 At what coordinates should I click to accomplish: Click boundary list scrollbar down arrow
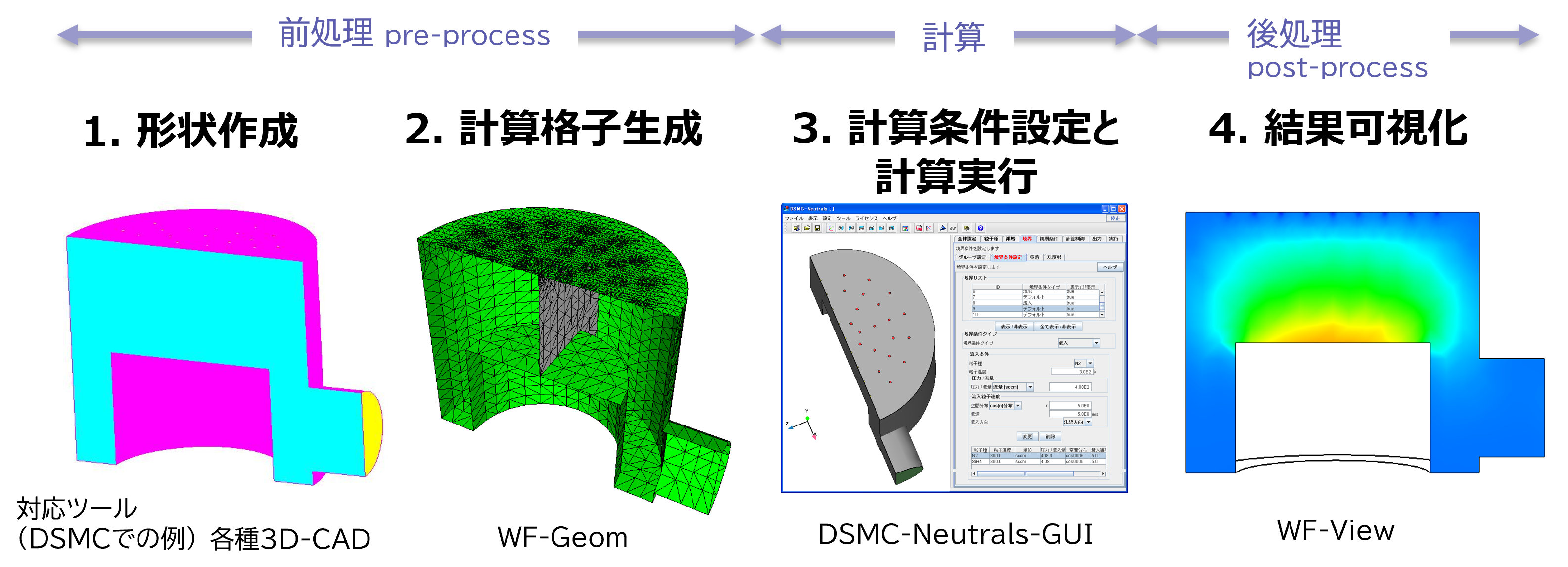point(1103,315)
